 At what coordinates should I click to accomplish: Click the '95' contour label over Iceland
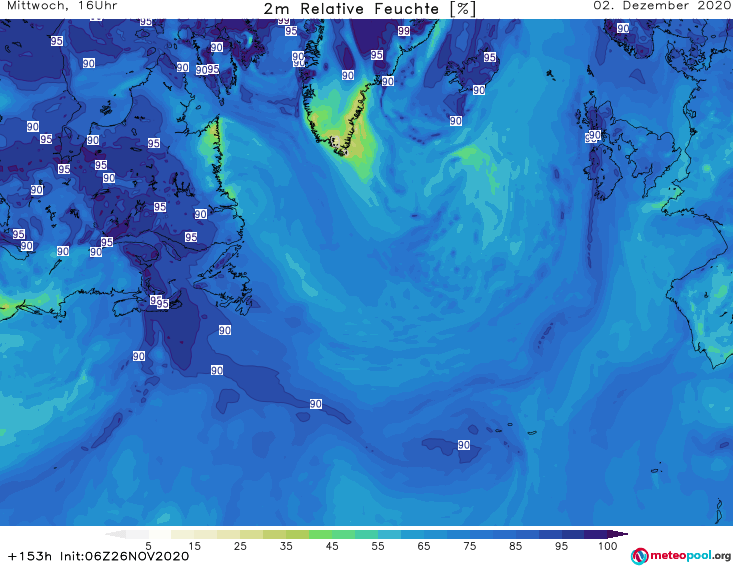[489, 57]
